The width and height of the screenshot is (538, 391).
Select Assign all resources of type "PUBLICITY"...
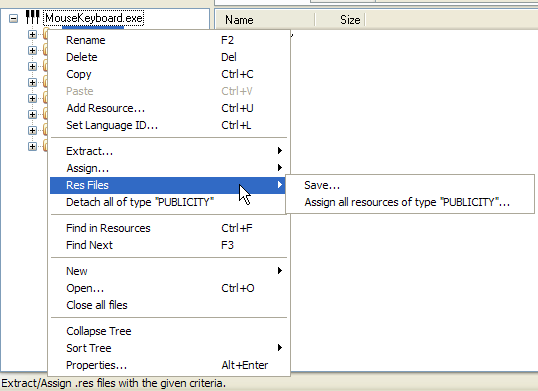(x=410, y=202)
